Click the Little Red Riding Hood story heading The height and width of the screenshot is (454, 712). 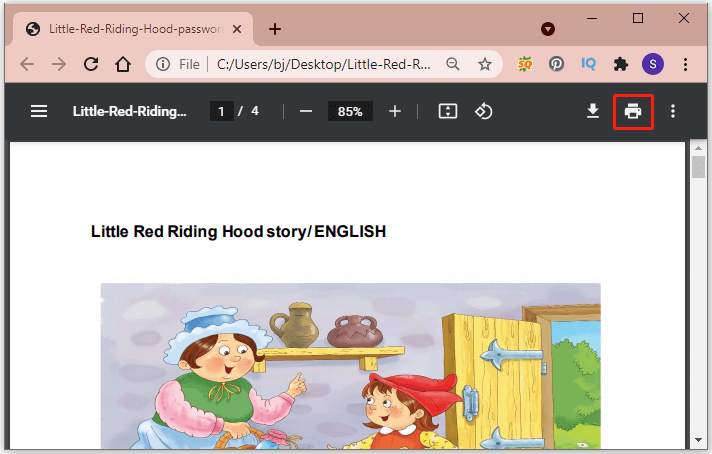click(238, 232)
